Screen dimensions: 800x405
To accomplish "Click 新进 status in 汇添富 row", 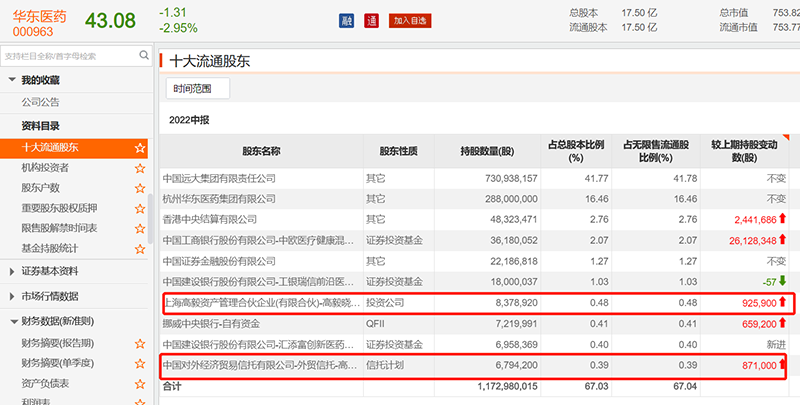I will pyautogui.click(x=776, y=344).
